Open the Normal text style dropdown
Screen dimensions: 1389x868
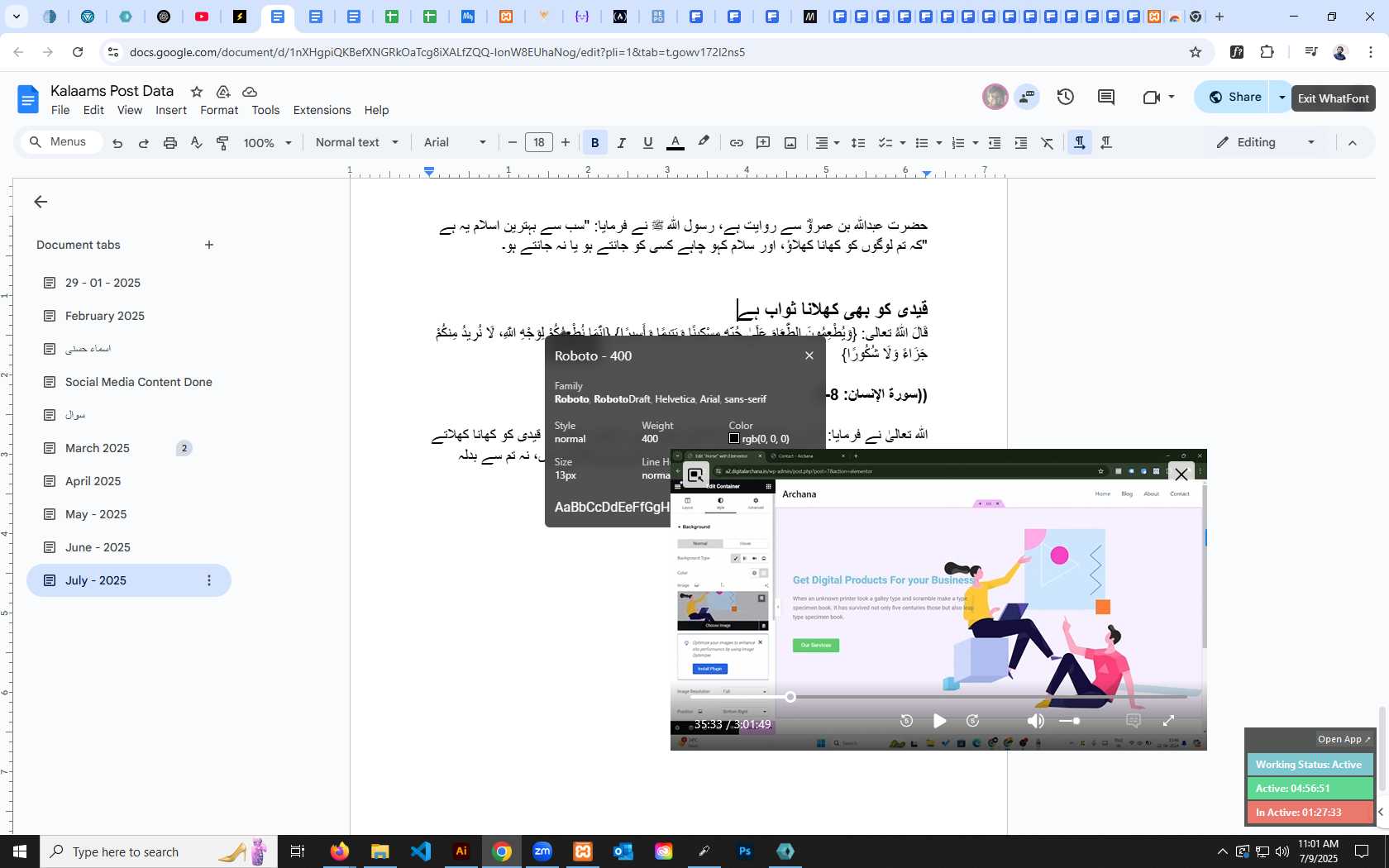(x=357, y=142)
